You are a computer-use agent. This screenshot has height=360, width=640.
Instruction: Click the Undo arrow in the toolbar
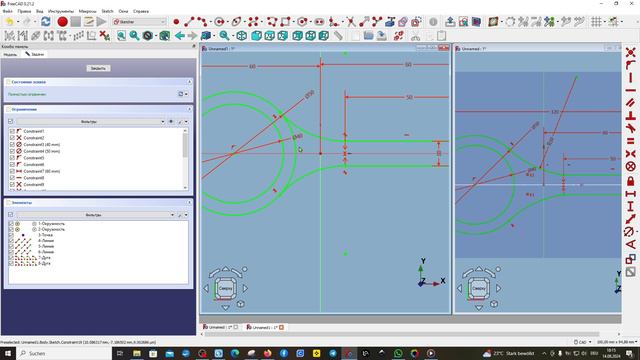[x=9, y=22]
